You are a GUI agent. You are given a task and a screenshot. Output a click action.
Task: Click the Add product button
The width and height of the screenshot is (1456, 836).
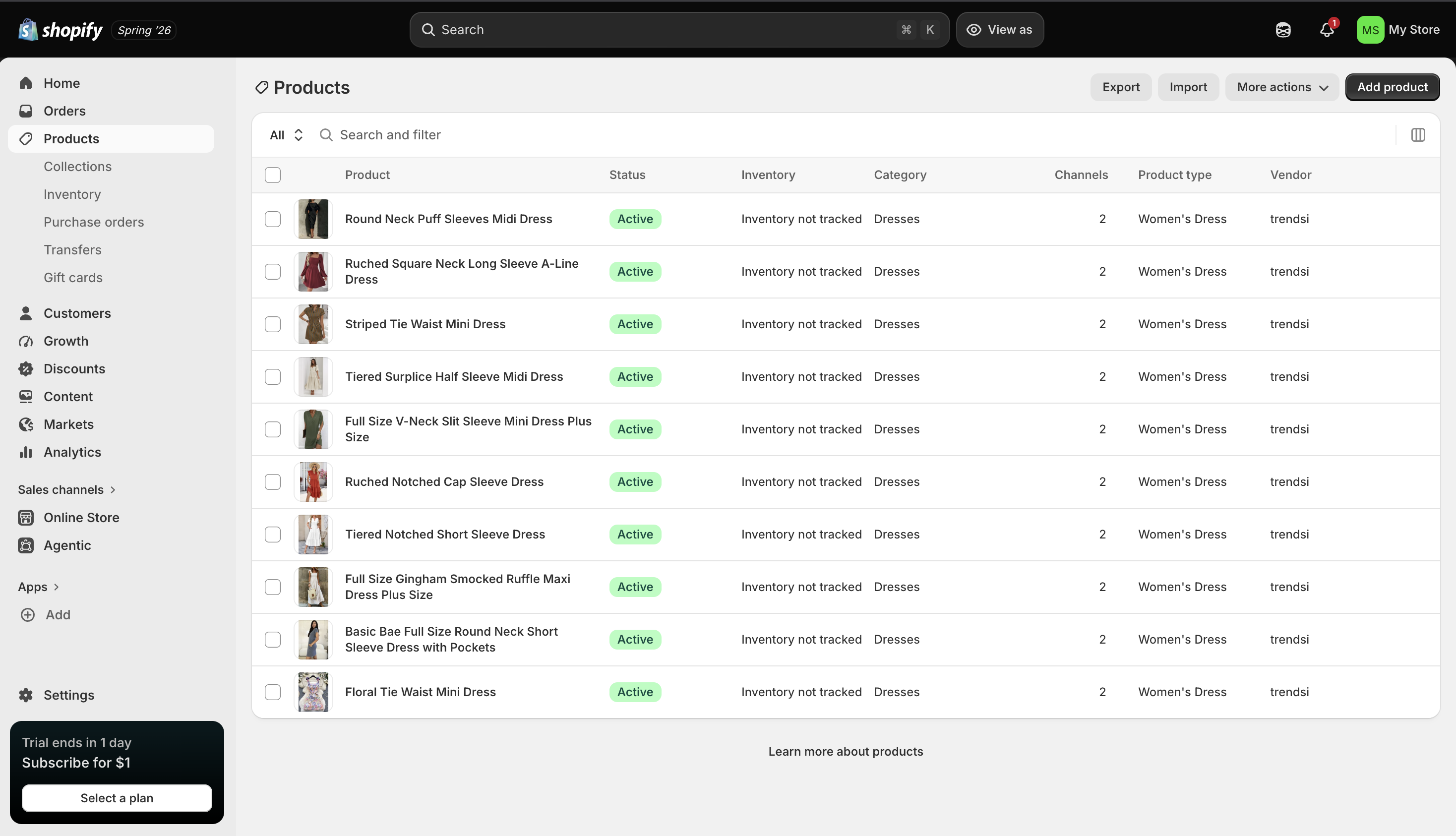point(1392,87)
